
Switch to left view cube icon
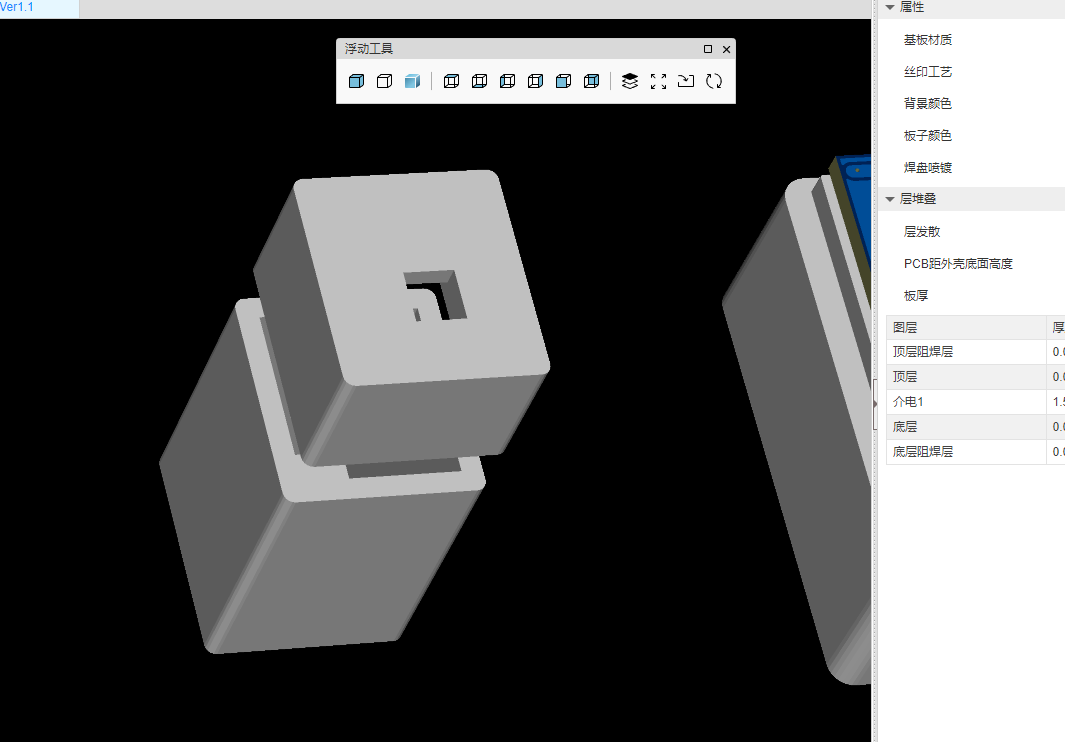pyautogui.click(x=507, y=82)
